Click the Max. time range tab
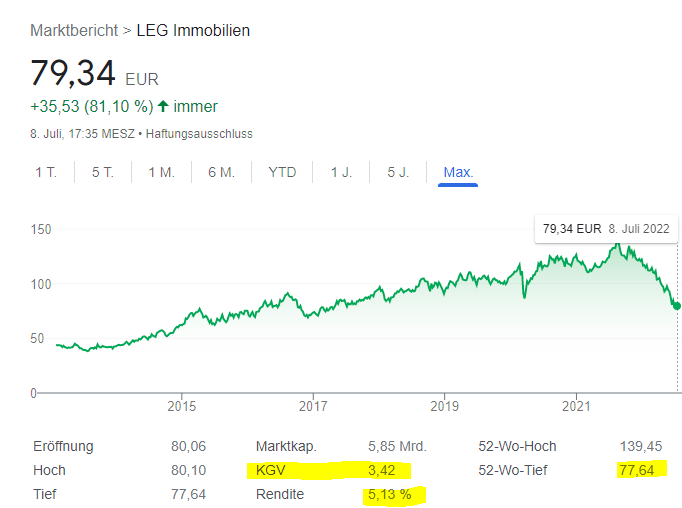682x508 pixels. click(x=458, y=172)
